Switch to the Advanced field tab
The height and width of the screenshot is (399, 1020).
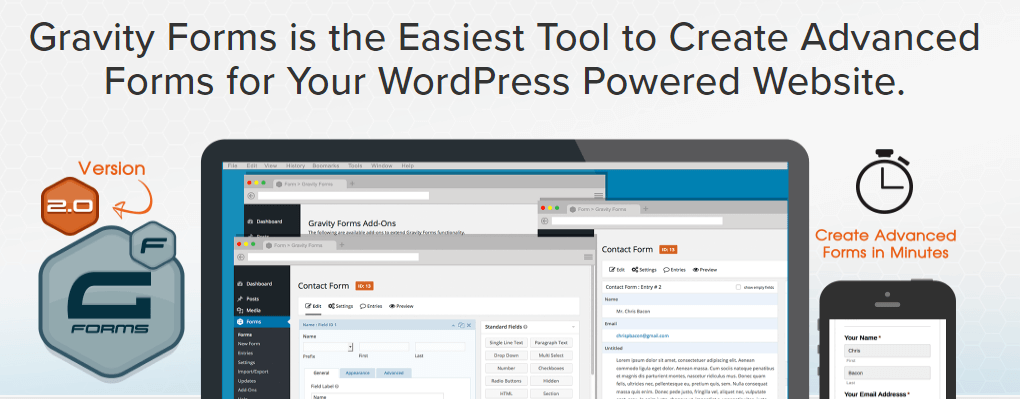pos(394,373)
